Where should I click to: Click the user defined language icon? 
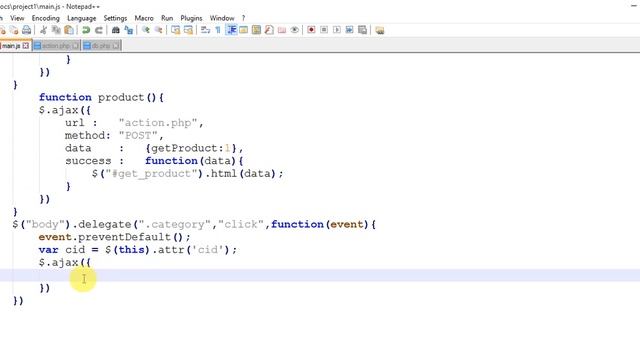244,30
